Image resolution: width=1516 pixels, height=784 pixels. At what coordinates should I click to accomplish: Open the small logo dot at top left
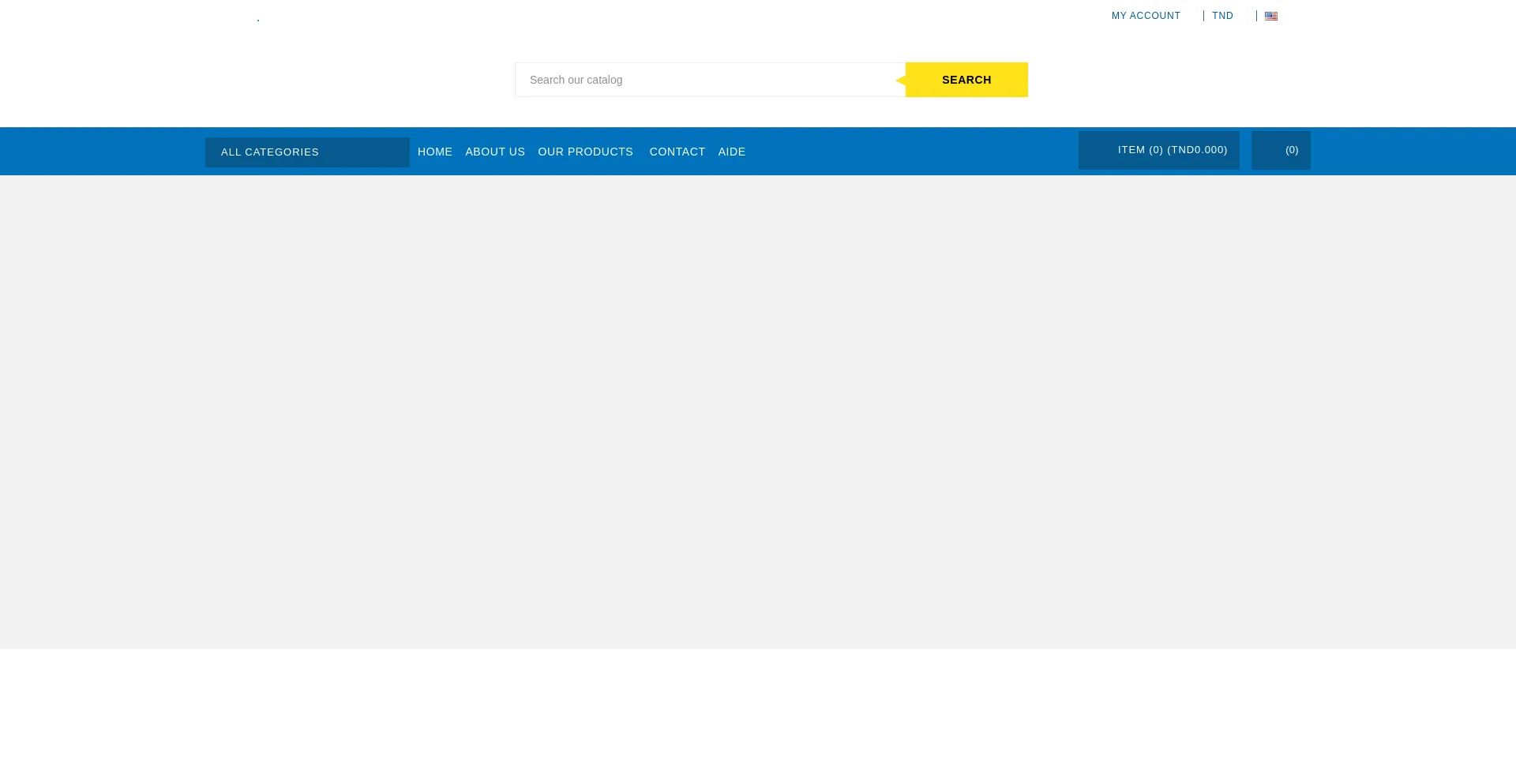[258, 21]
